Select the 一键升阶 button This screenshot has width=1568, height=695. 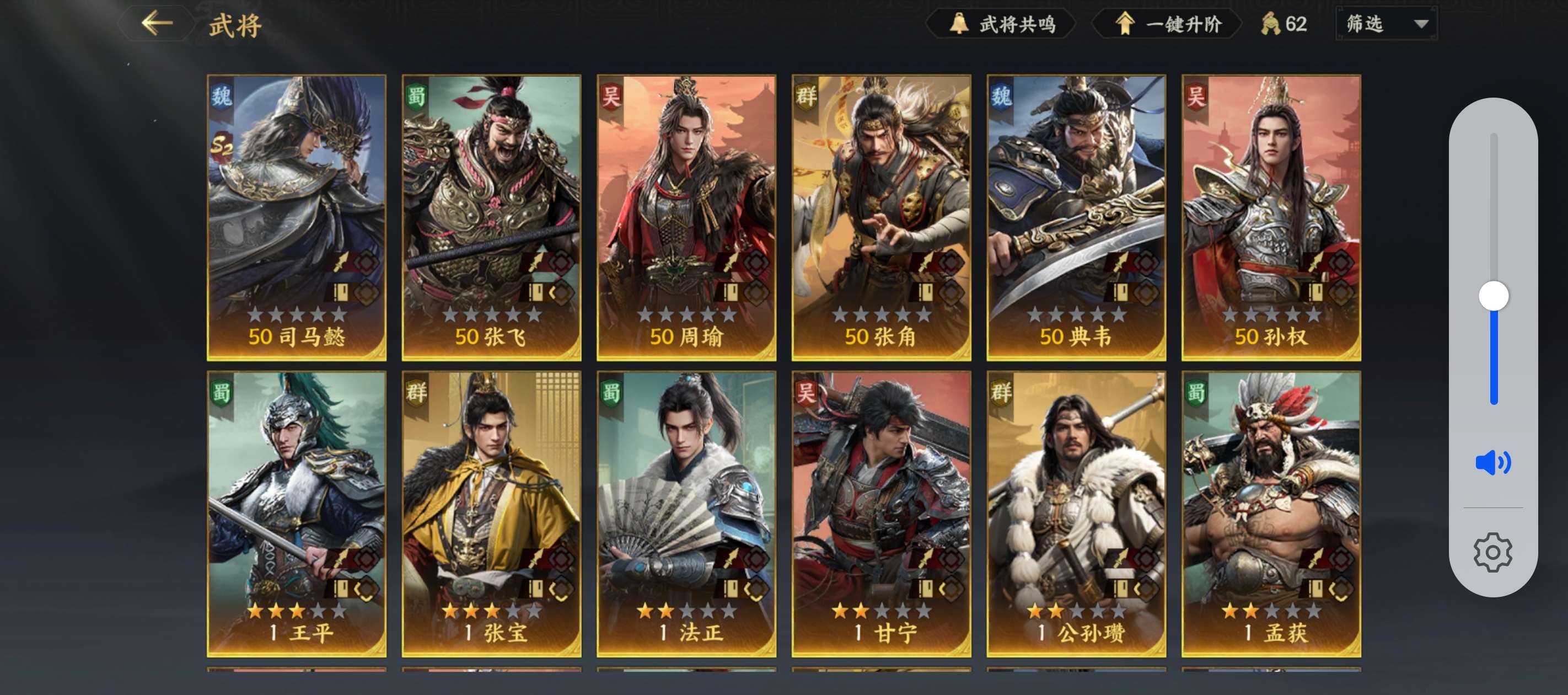tap(1168, 24)
